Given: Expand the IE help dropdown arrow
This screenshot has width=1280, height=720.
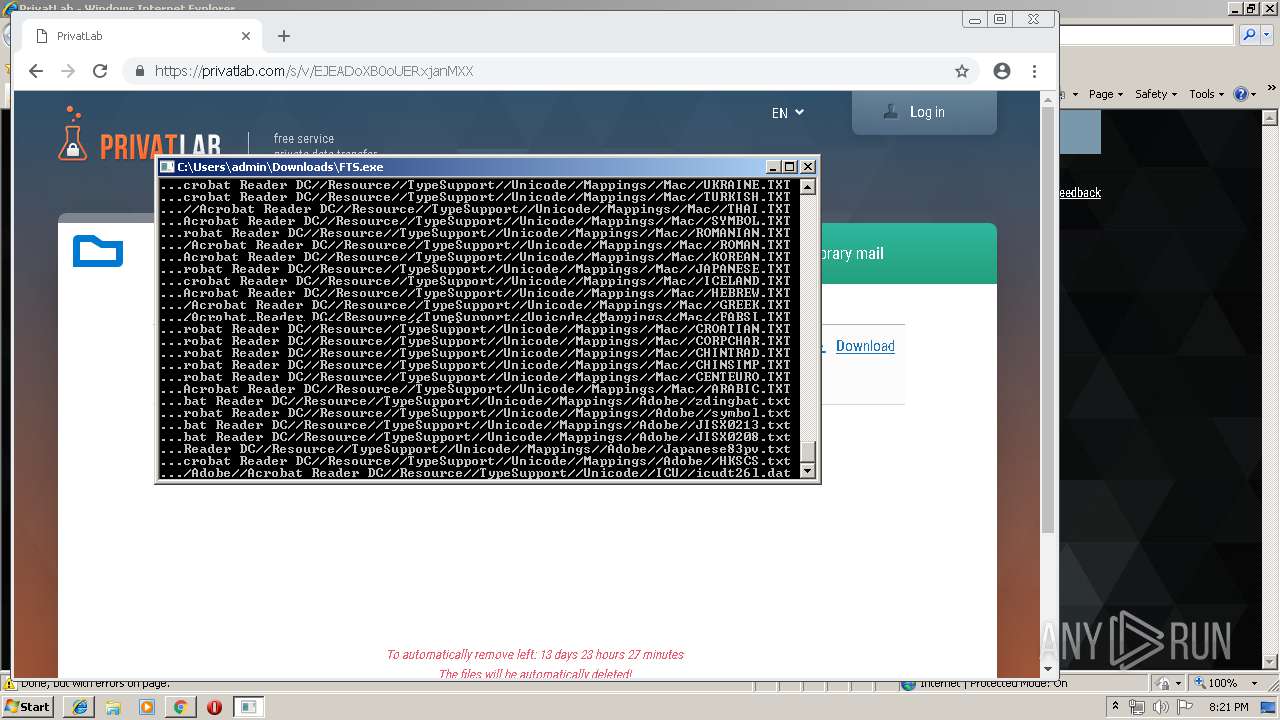Looking at the screenshot, I should coord(1254,94).
